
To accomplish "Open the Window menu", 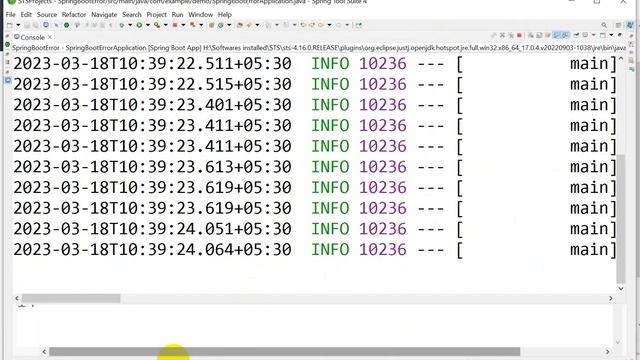I will pyautogui.click(x=200, y=15).
